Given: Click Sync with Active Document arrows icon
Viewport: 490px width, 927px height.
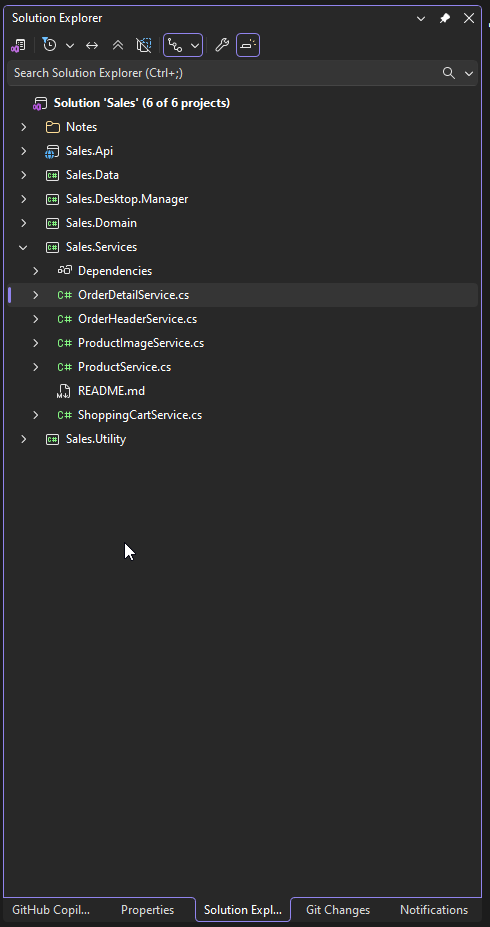Looking at the screenshot, I should click(x=92, y=45).
